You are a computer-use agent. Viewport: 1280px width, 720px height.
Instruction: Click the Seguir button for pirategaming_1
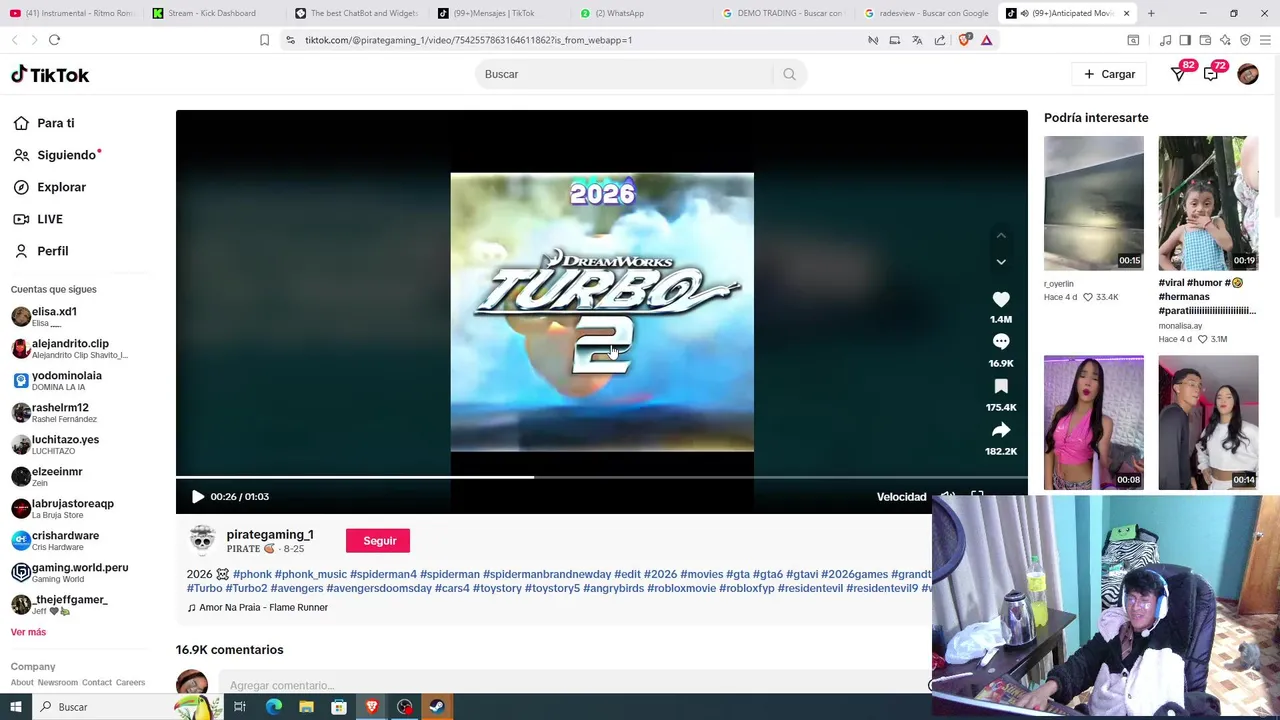(378, 541)
